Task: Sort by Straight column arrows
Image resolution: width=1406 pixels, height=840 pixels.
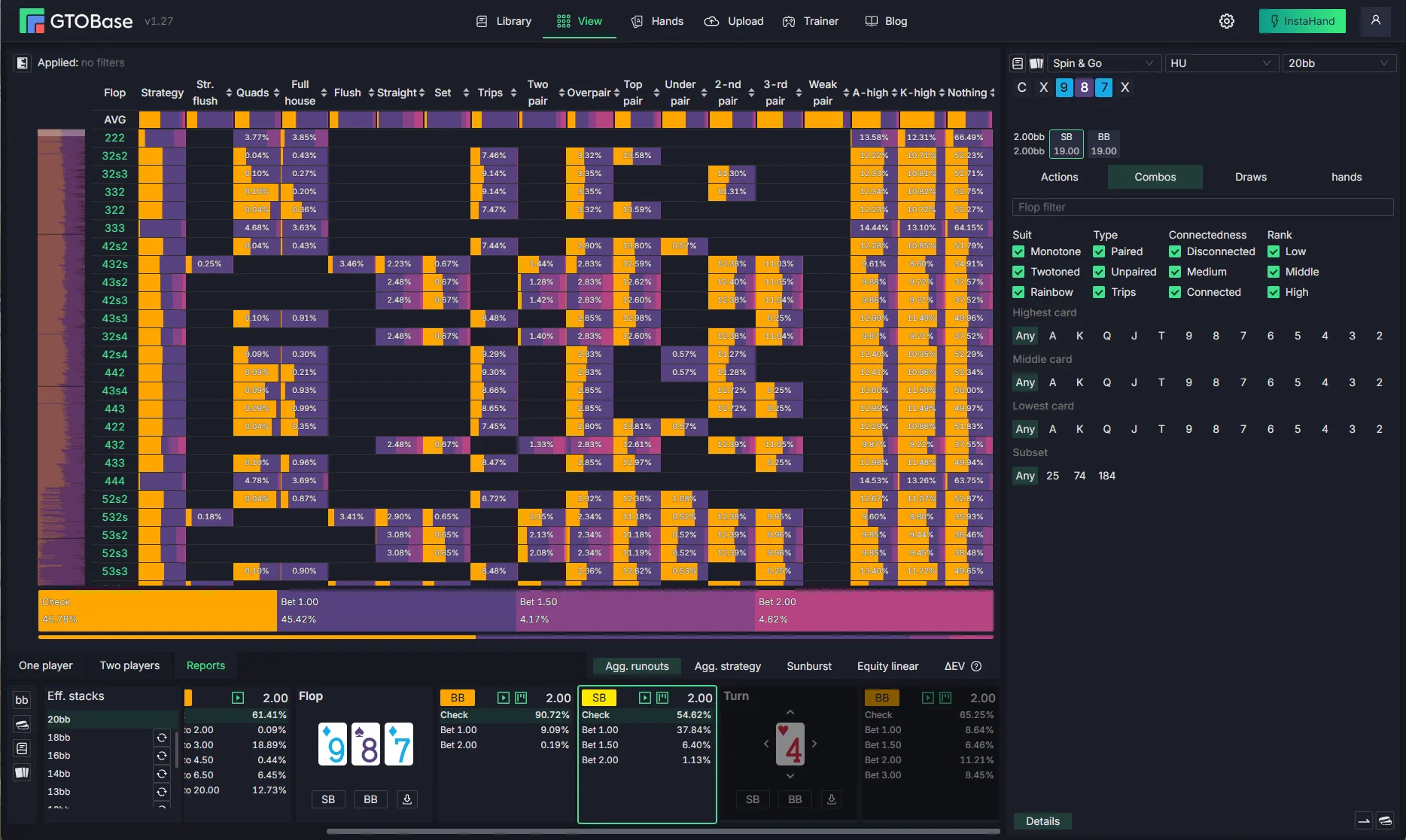Action: pos(421,93)
